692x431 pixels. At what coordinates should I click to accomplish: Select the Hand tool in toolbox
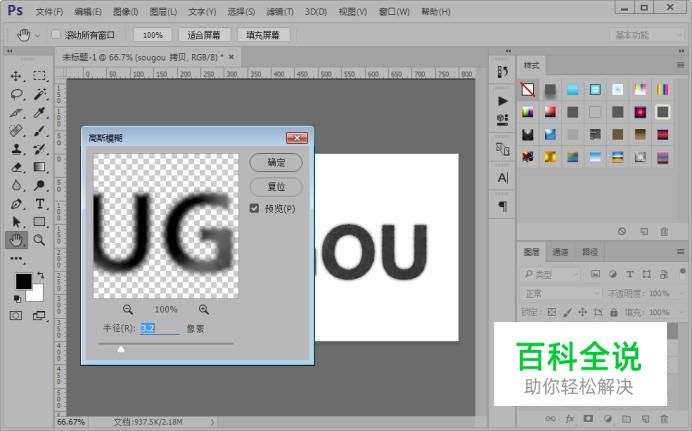click(16, 240)
